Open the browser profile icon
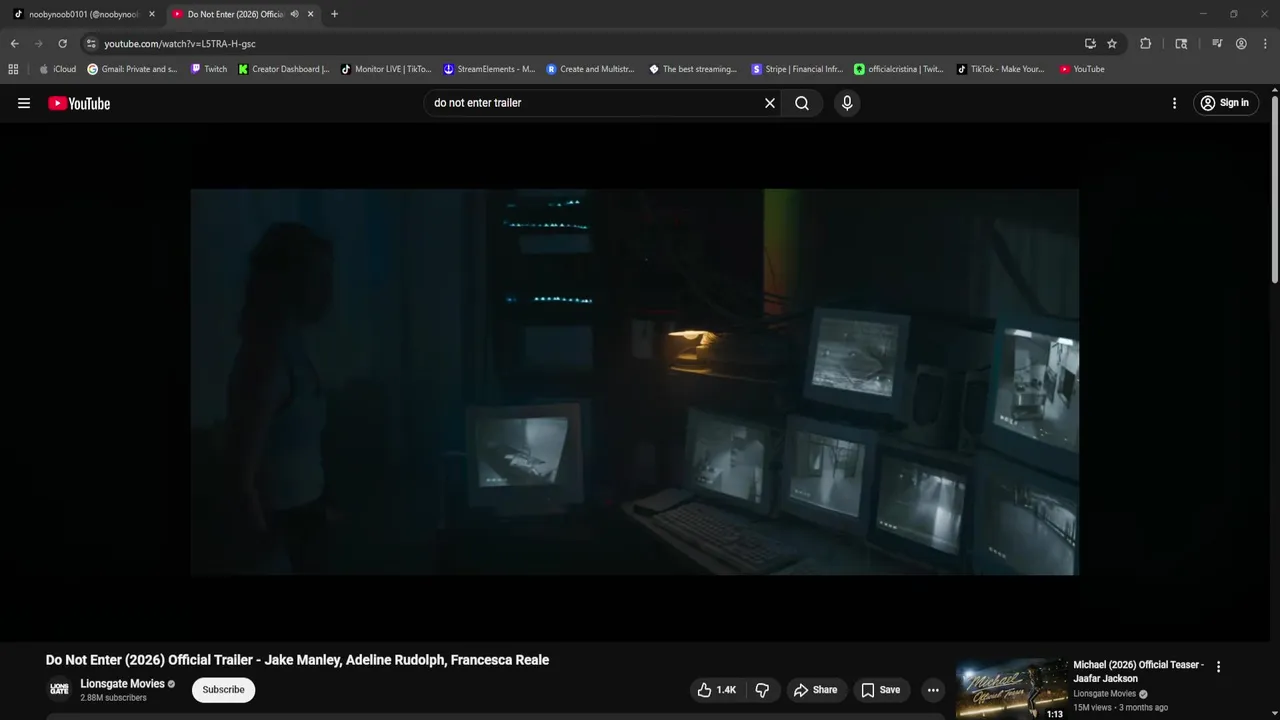Screen dimensions: 1280x720 1241,44
